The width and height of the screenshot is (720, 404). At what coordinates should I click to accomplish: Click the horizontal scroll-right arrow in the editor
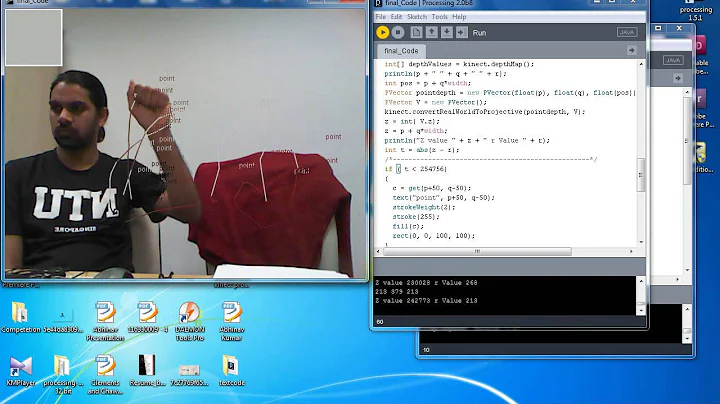pyautogui.click(x=631, y=252)
